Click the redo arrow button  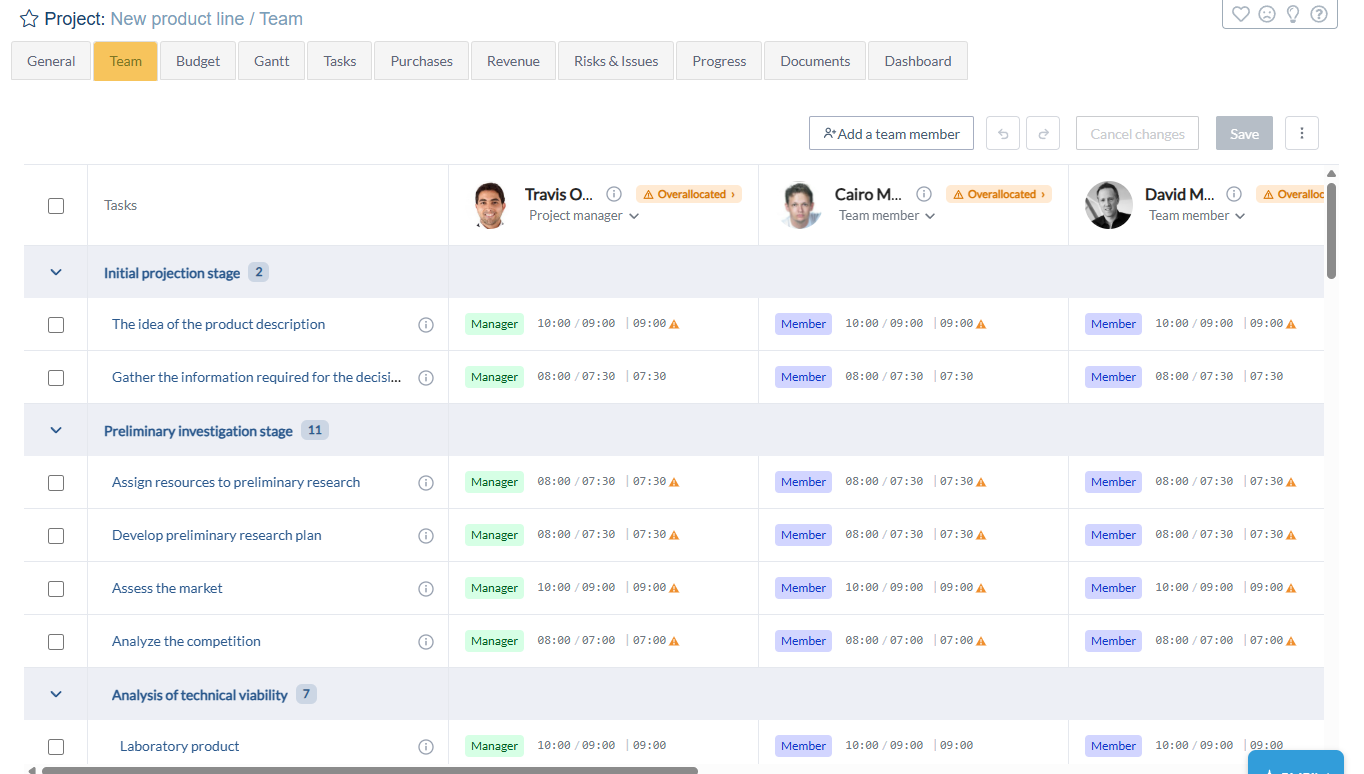click(1043, 133)
